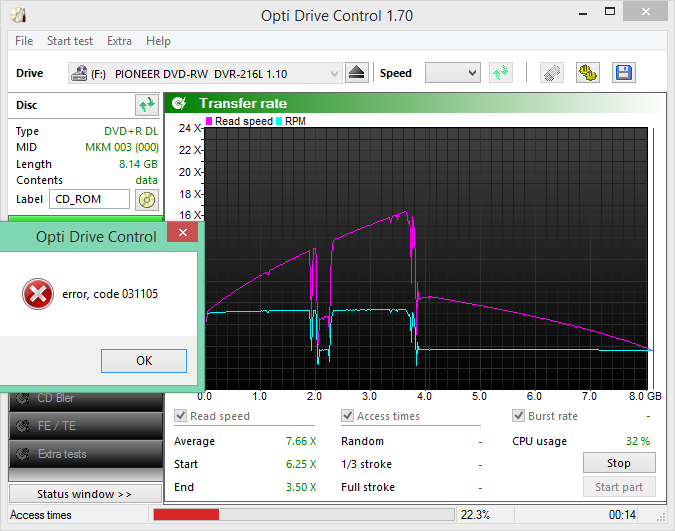The image size is (675, 531).
Task: Click the CPU usage value 32 %
Action: [x=638, y=441]
